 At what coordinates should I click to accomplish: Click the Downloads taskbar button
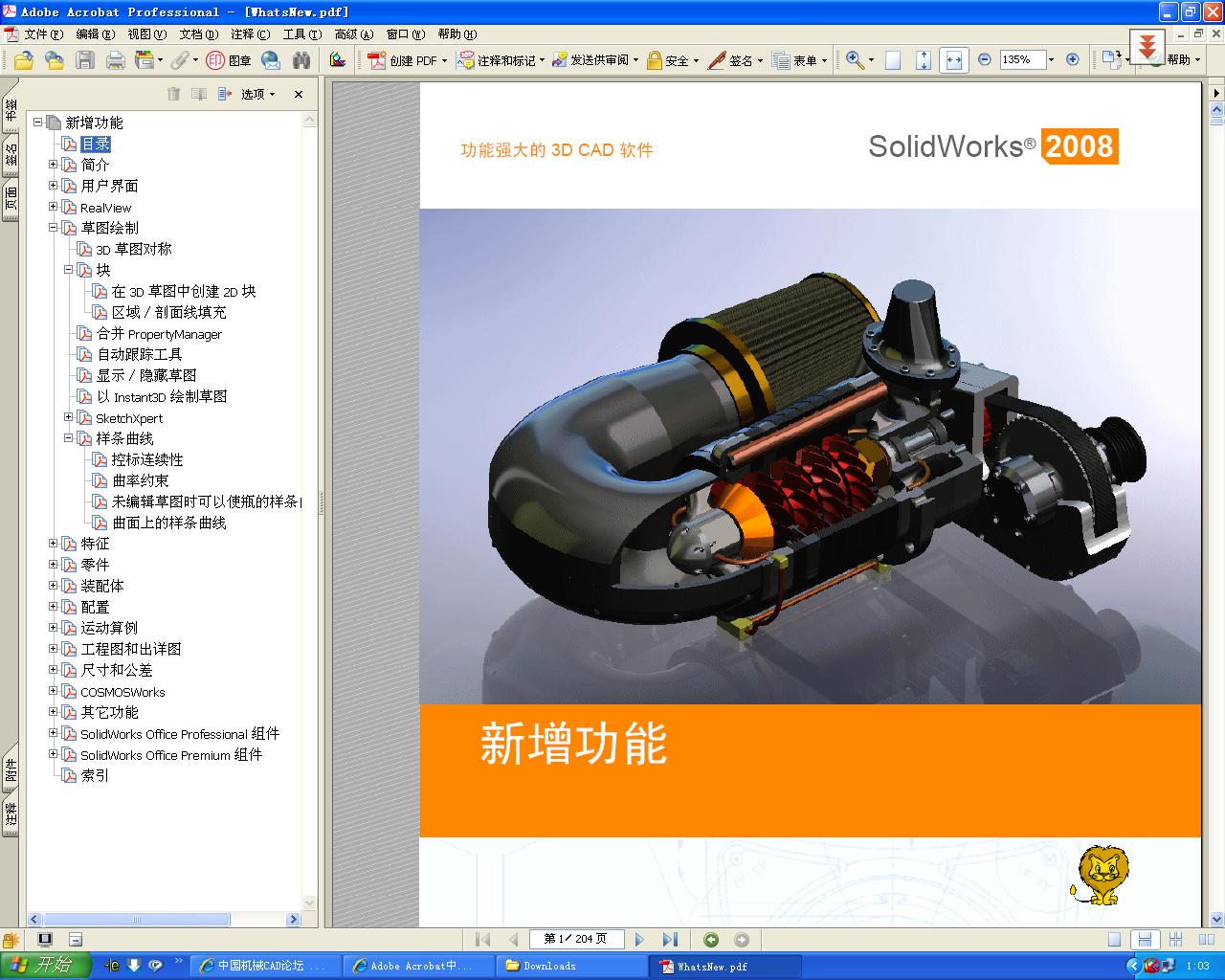(x=571, y=966)
